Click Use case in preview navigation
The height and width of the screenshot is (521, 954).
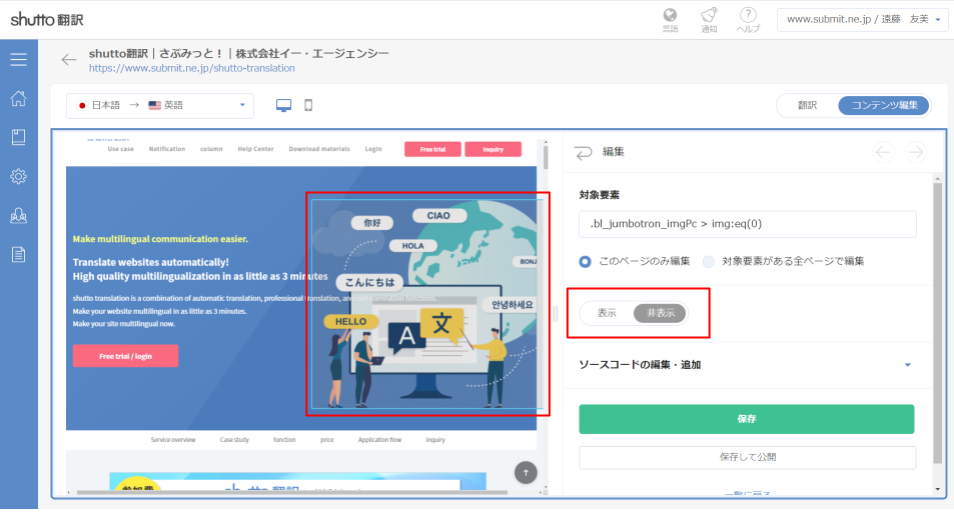click(x=120, y=149)
